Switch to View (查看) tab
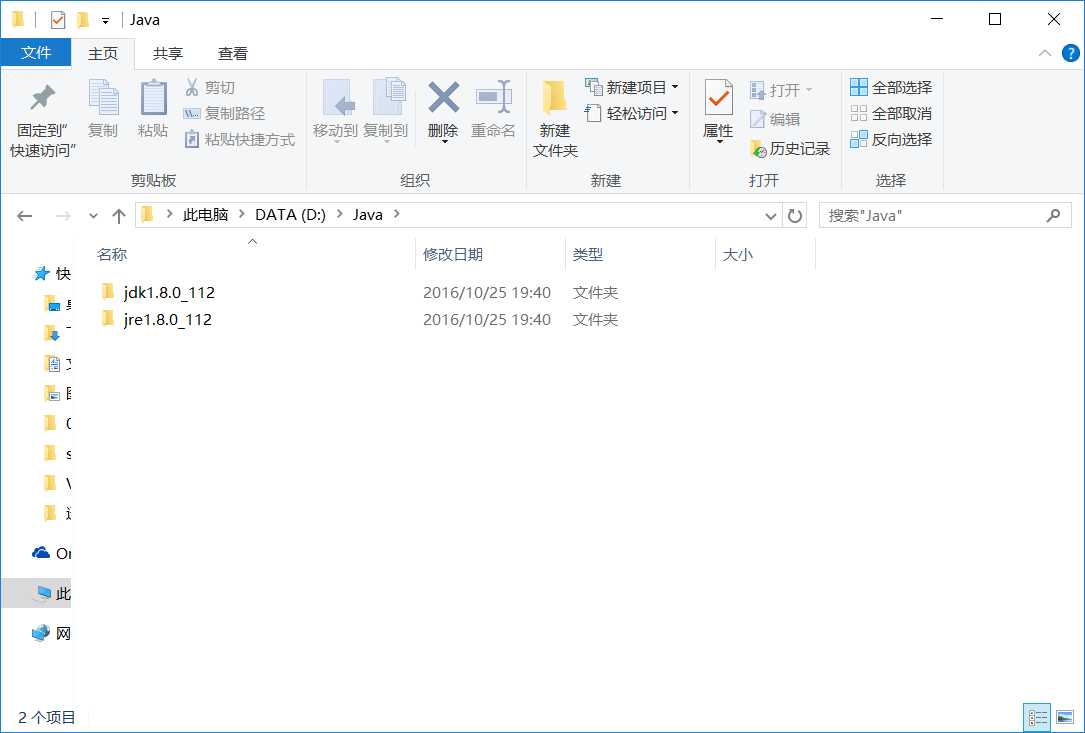Screen dimensions: 1085x733 pos(232,53)
